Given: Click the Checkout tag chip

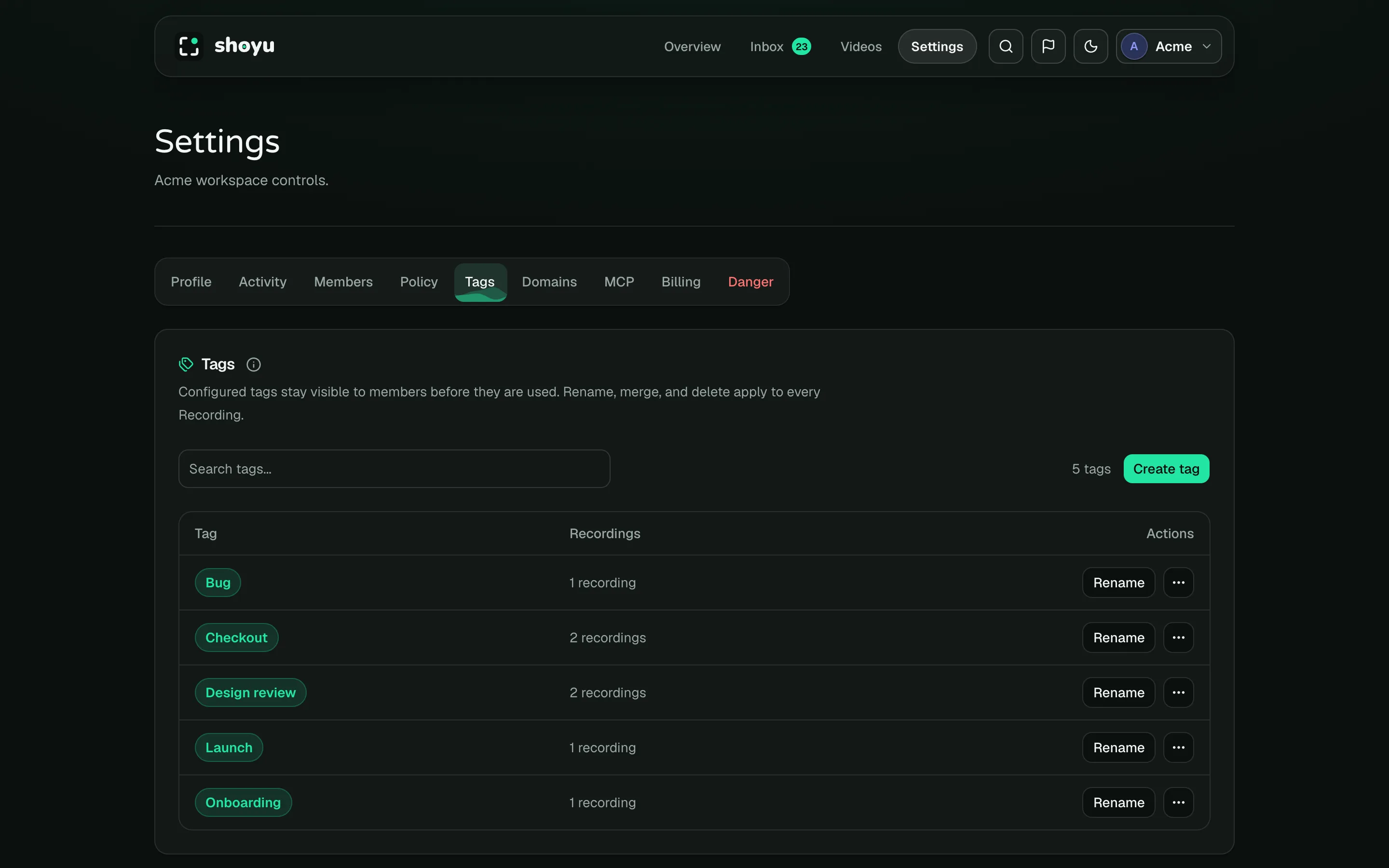Looking at the screenshot, I should pyautogui.click(x=236, y=638).
